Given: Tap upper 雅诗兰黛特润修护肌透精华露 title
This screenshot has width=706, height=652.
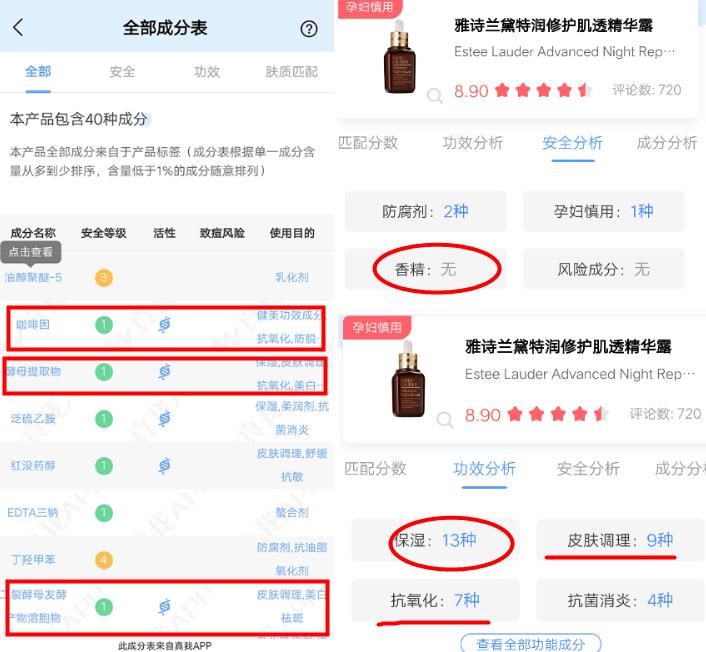Looking at the screenshot, I should pyautogui.click(x=553, y=26).
